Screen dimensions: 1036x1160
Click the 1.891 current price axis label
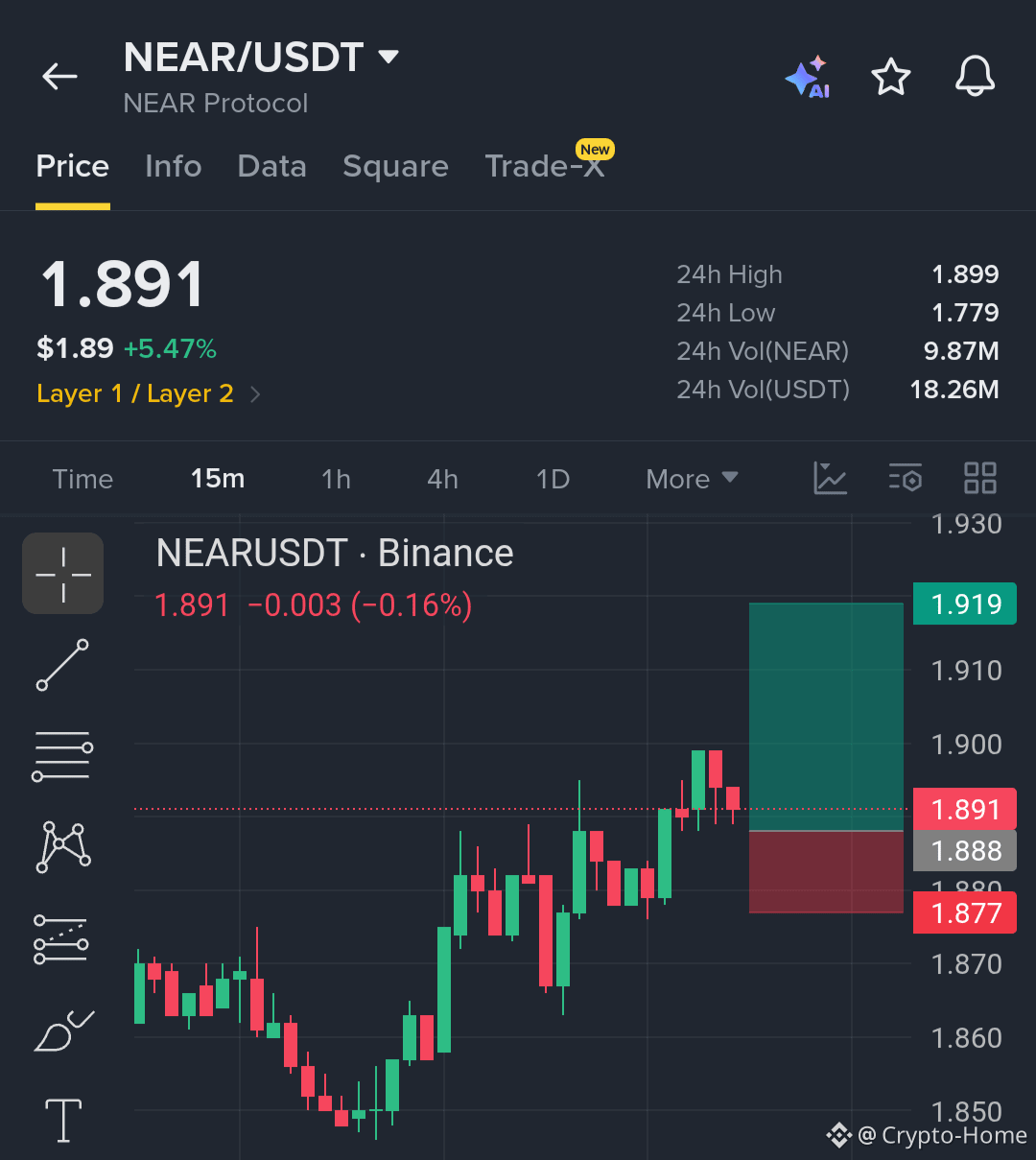pos(965,809)
